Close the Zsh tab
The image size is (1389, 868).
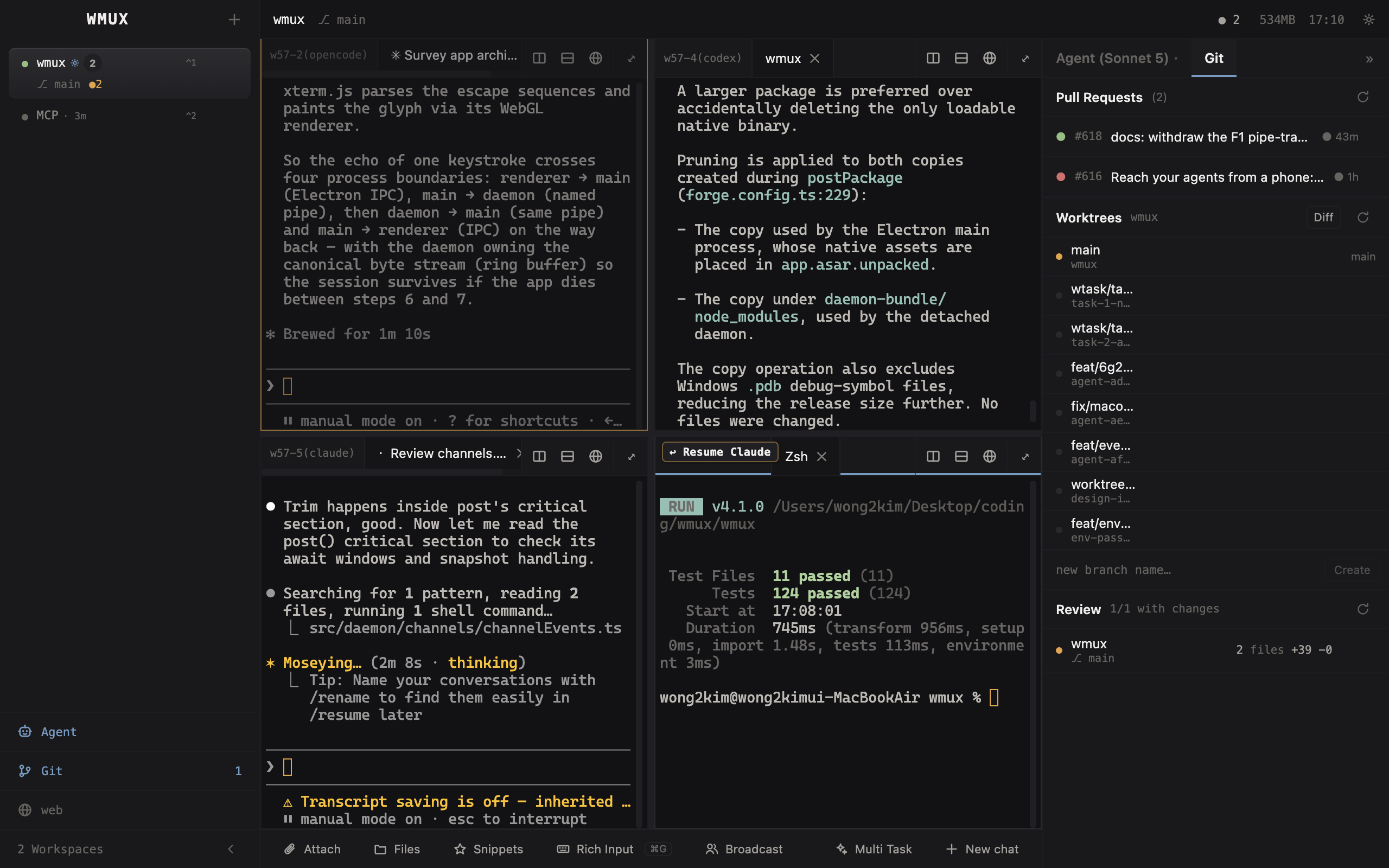click(822, 456)
